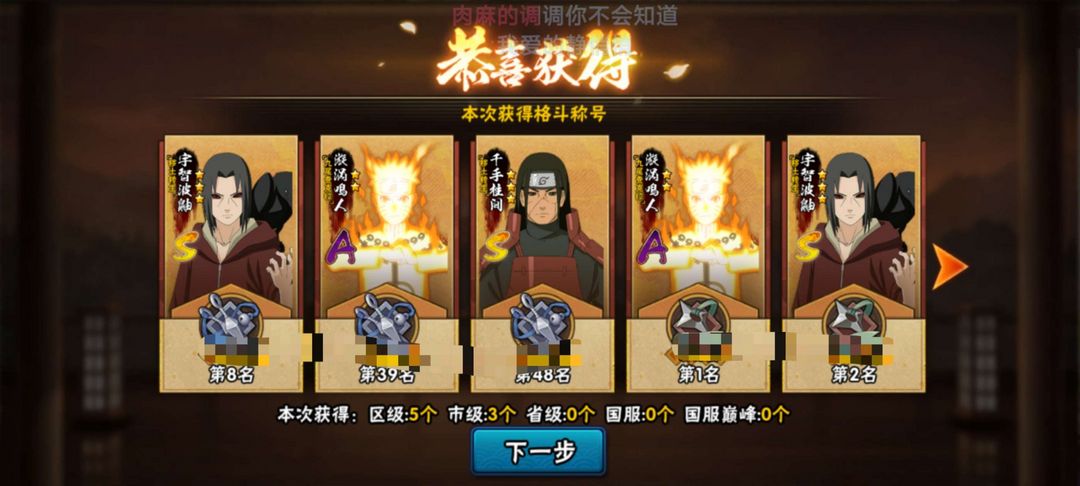Select the 漩涡鸣人 card ranked 第1名

698,263
